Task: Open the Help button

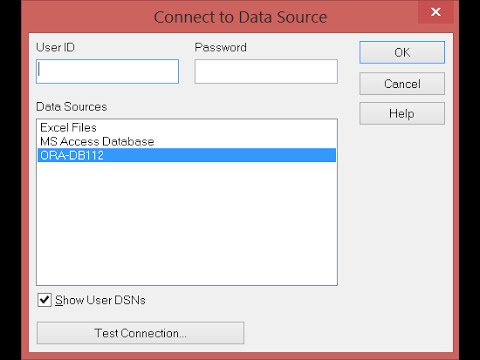Action: 402,114
